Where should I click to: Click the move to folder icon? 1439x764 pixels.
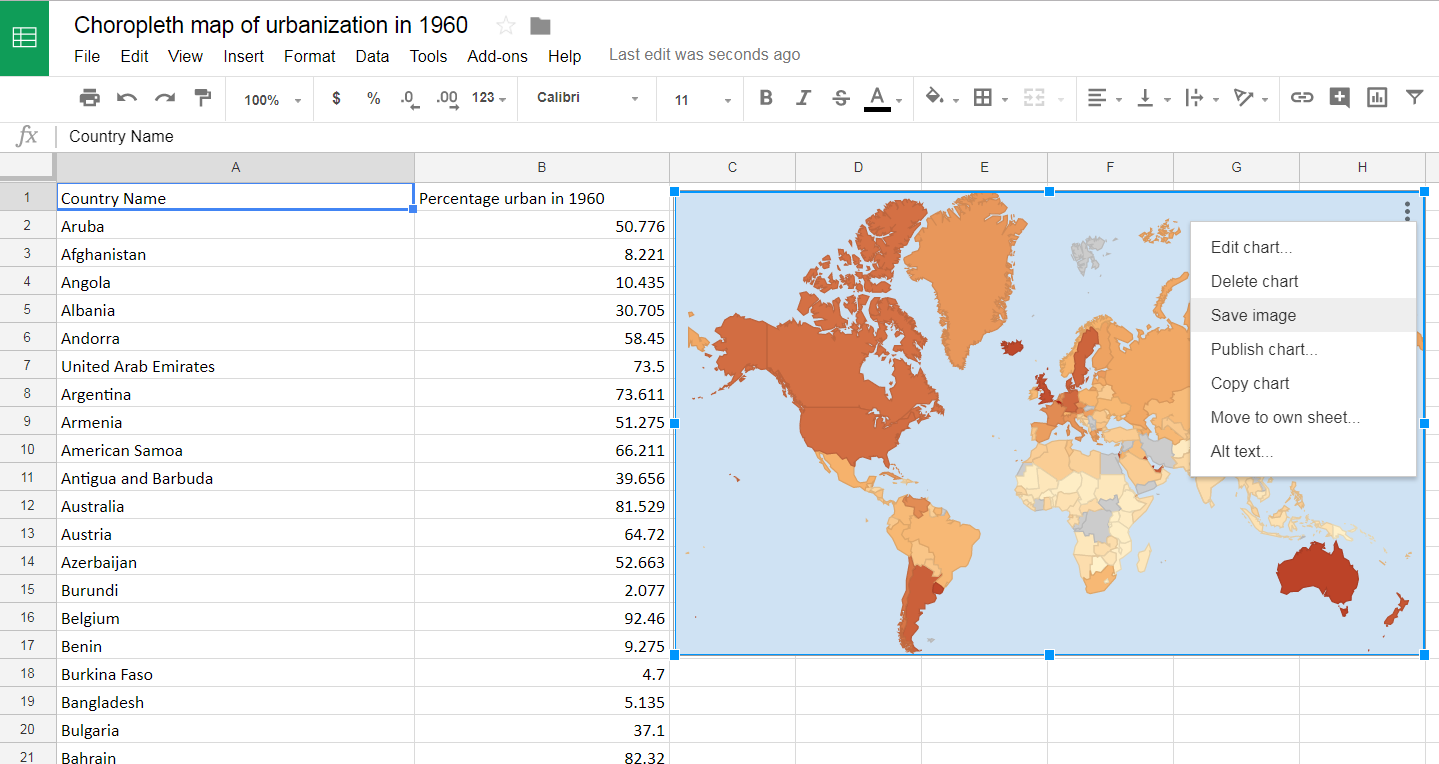pos(541,26)
